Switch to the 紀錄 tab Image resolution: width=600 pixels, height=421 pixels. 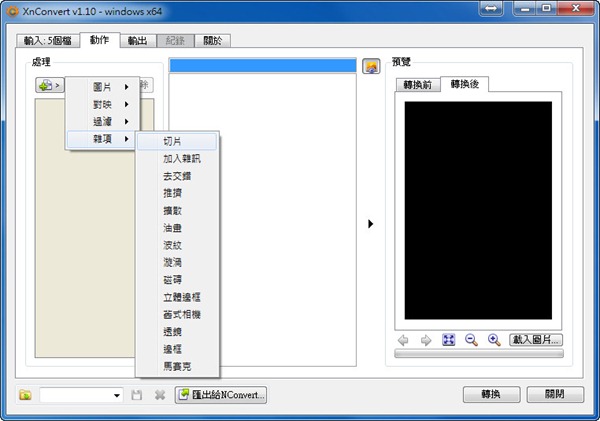pyautogui.click(x=175, y=41)
